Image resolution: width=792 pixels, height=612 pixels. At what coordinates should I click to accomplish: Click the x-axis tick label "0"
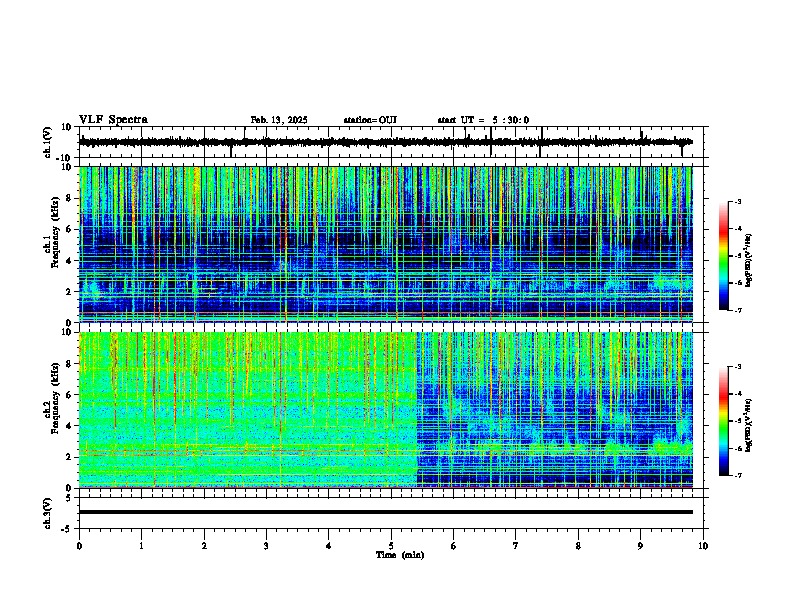[x=79, y=546]
